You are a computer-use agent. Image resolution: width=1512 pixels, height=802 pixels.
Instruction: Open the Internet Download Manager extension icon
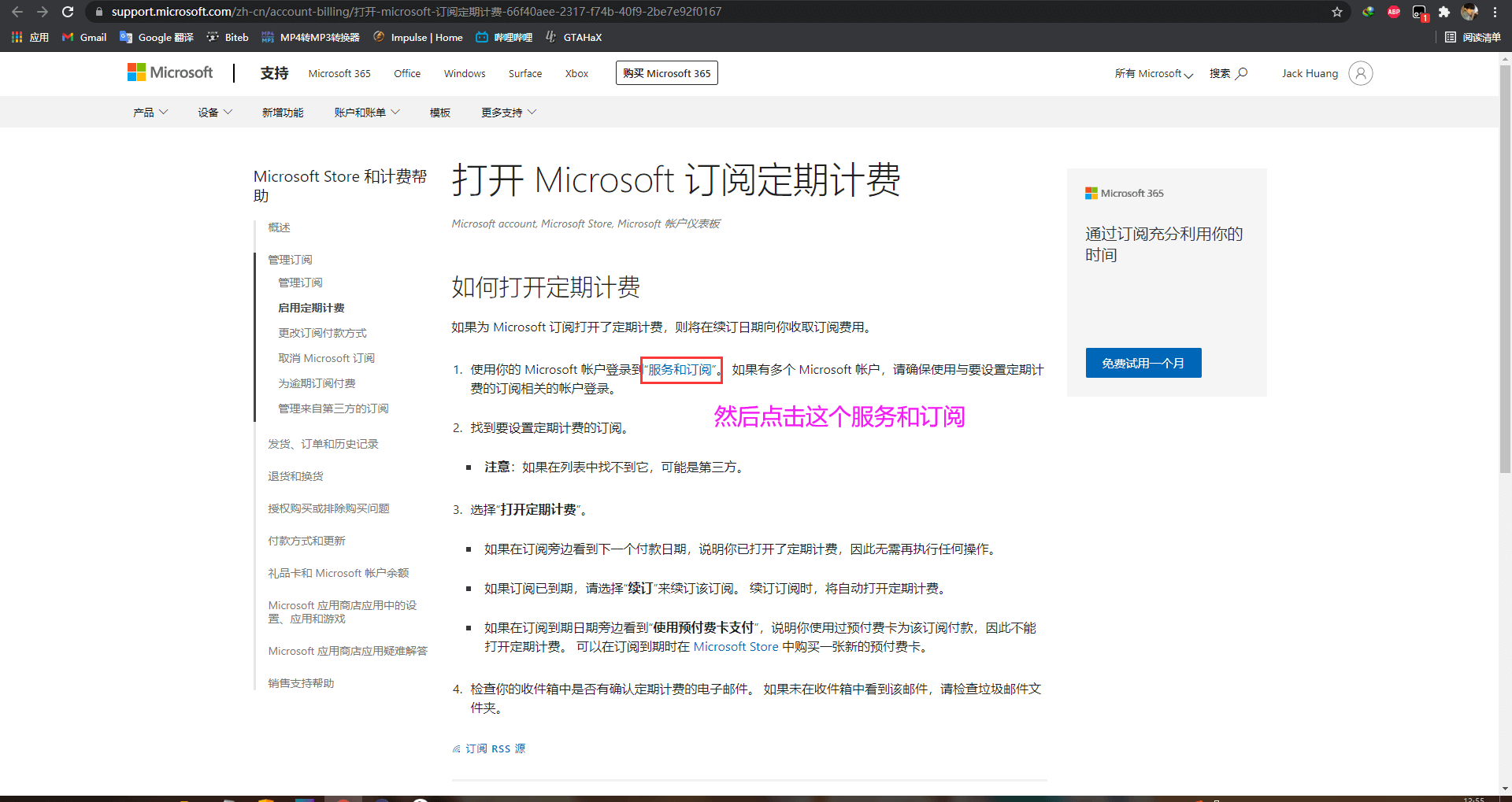[1369, 12]
